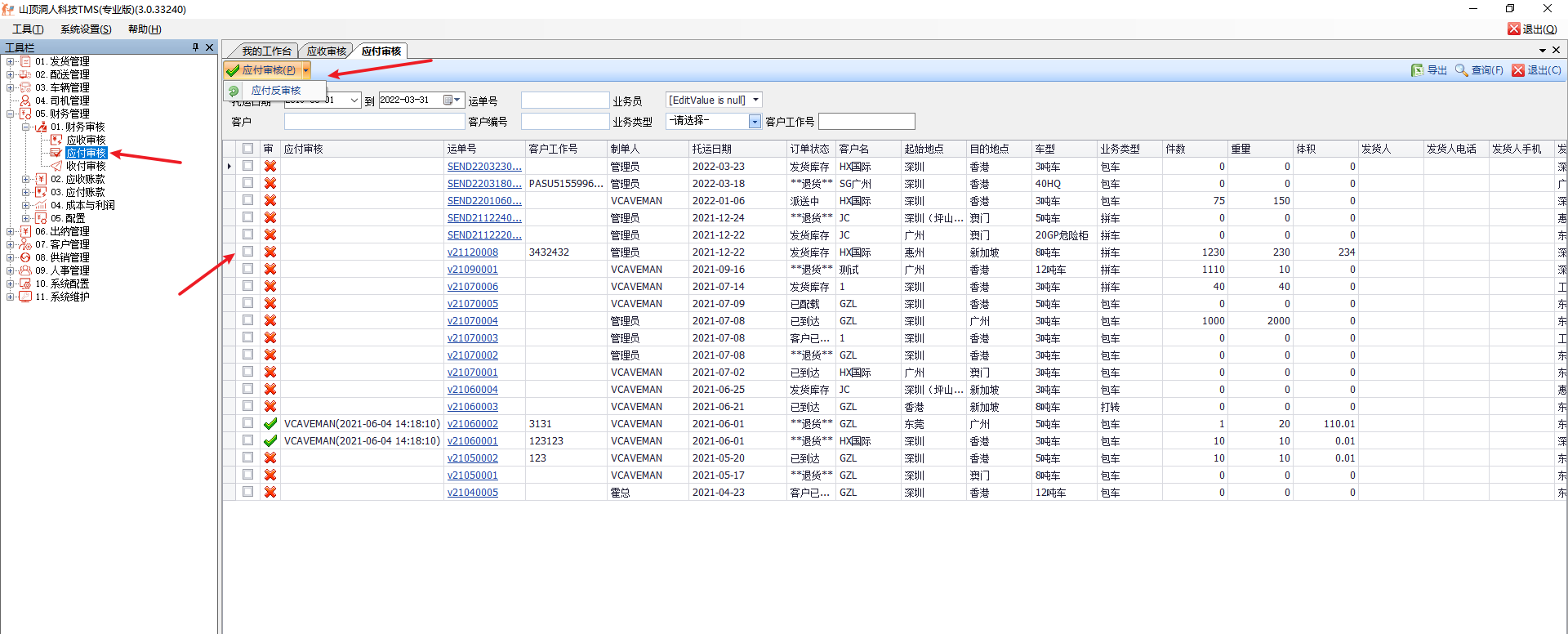Click into the 运单号 input field
The image size is (1568, 634).
click(x=565, y=100)
